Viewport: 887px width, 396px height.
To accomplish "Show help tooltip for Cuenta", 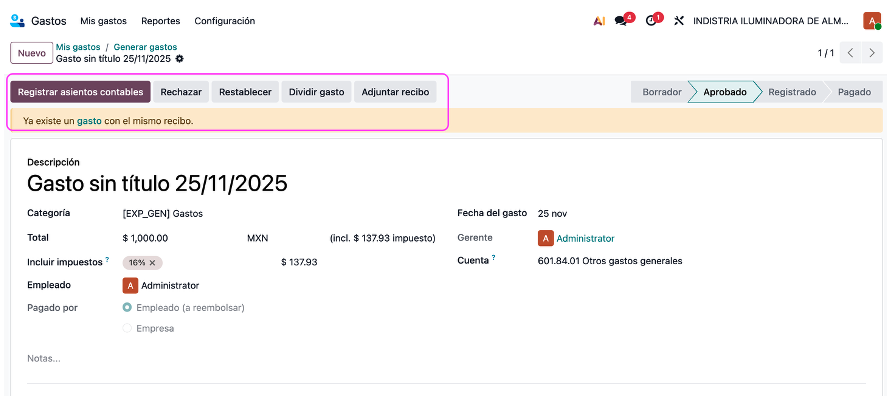I will point(493,258).
